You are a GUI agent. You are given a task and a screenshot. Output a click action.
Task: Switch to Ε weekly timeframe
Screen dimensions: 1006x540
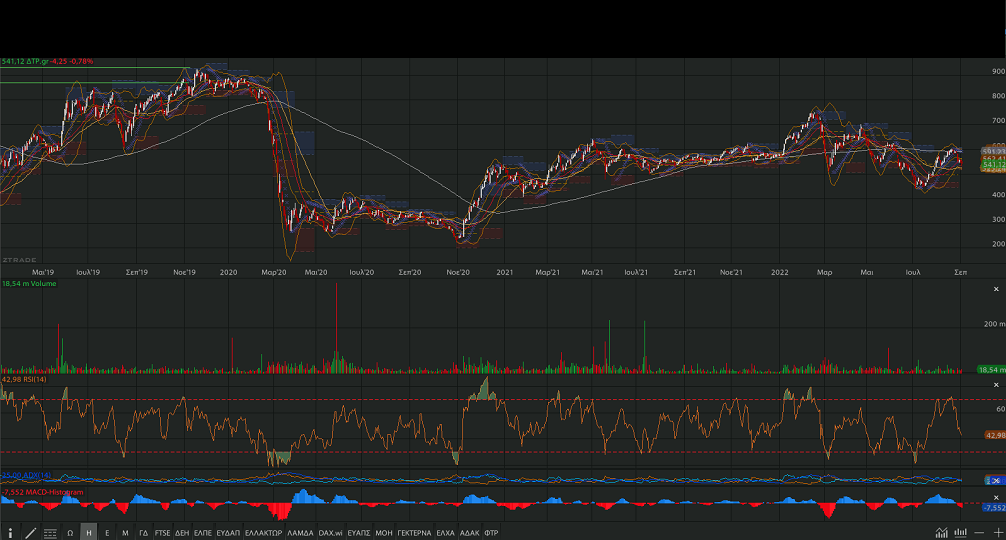point(107,533)
